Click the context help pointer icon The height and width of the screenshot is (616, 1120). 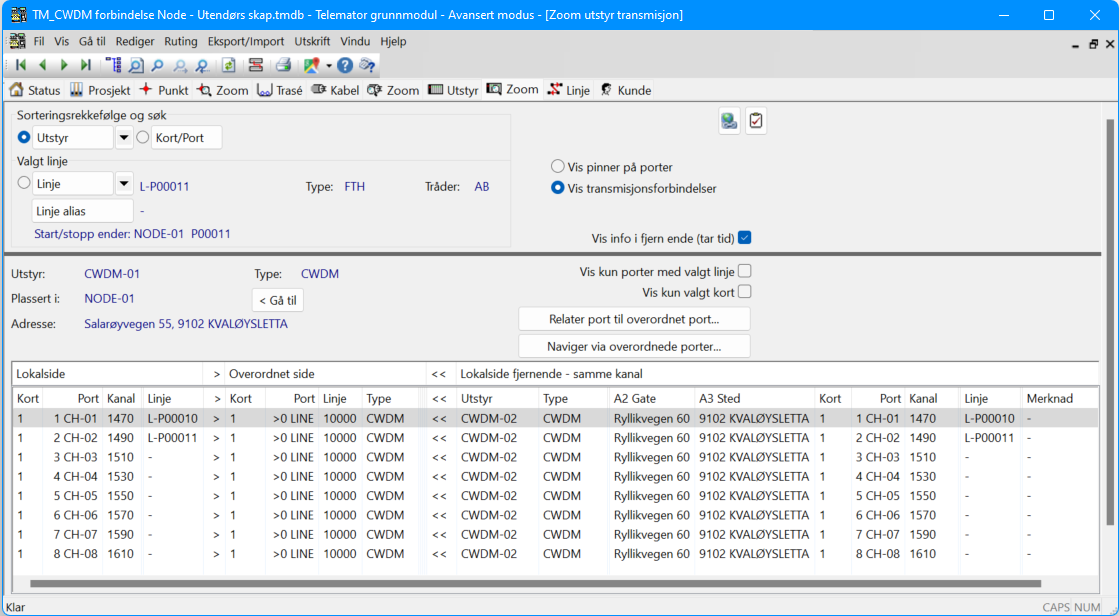coord(367,65)
